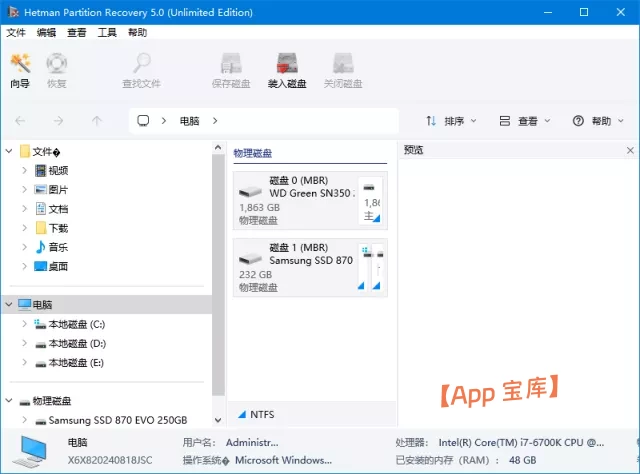Click X6X820240818JSC computer name
The image size is (640, 474).
(110, 460)
